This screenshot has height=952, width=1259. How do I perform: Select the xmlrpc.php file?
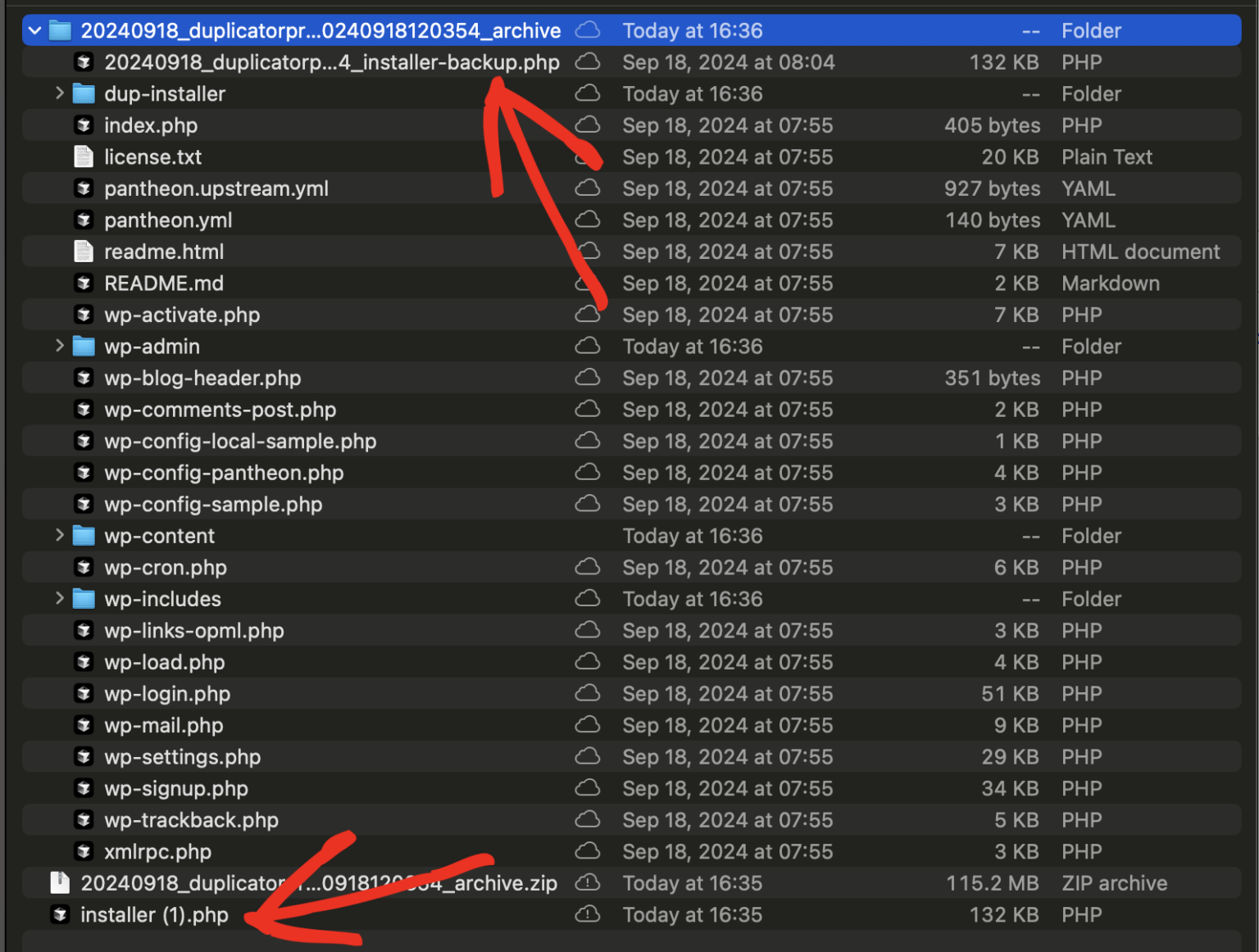click(x=157, y=851)
